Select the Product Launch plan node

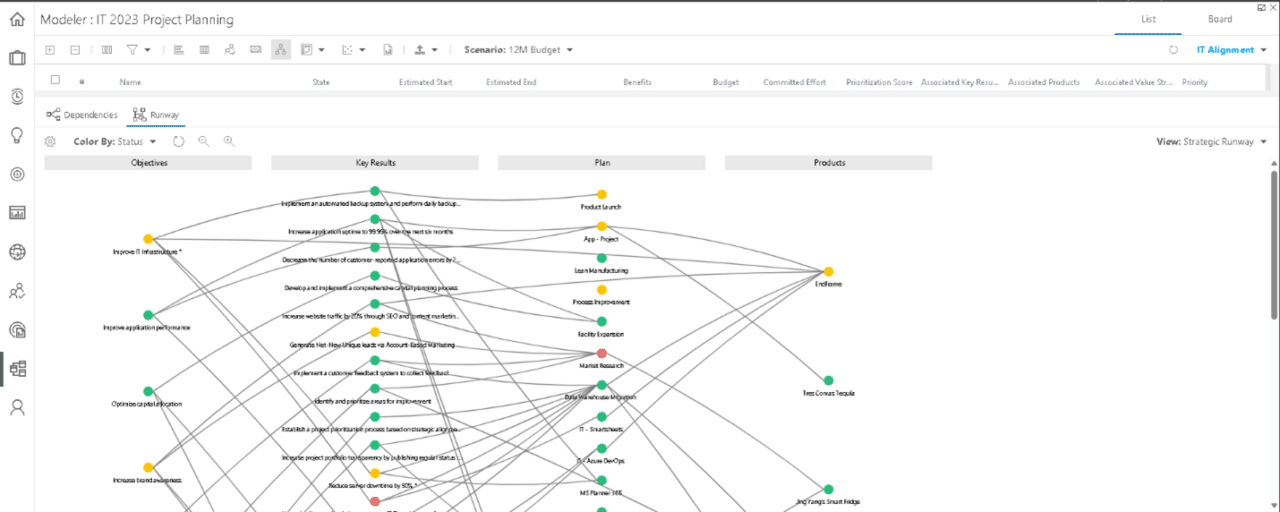602,195
